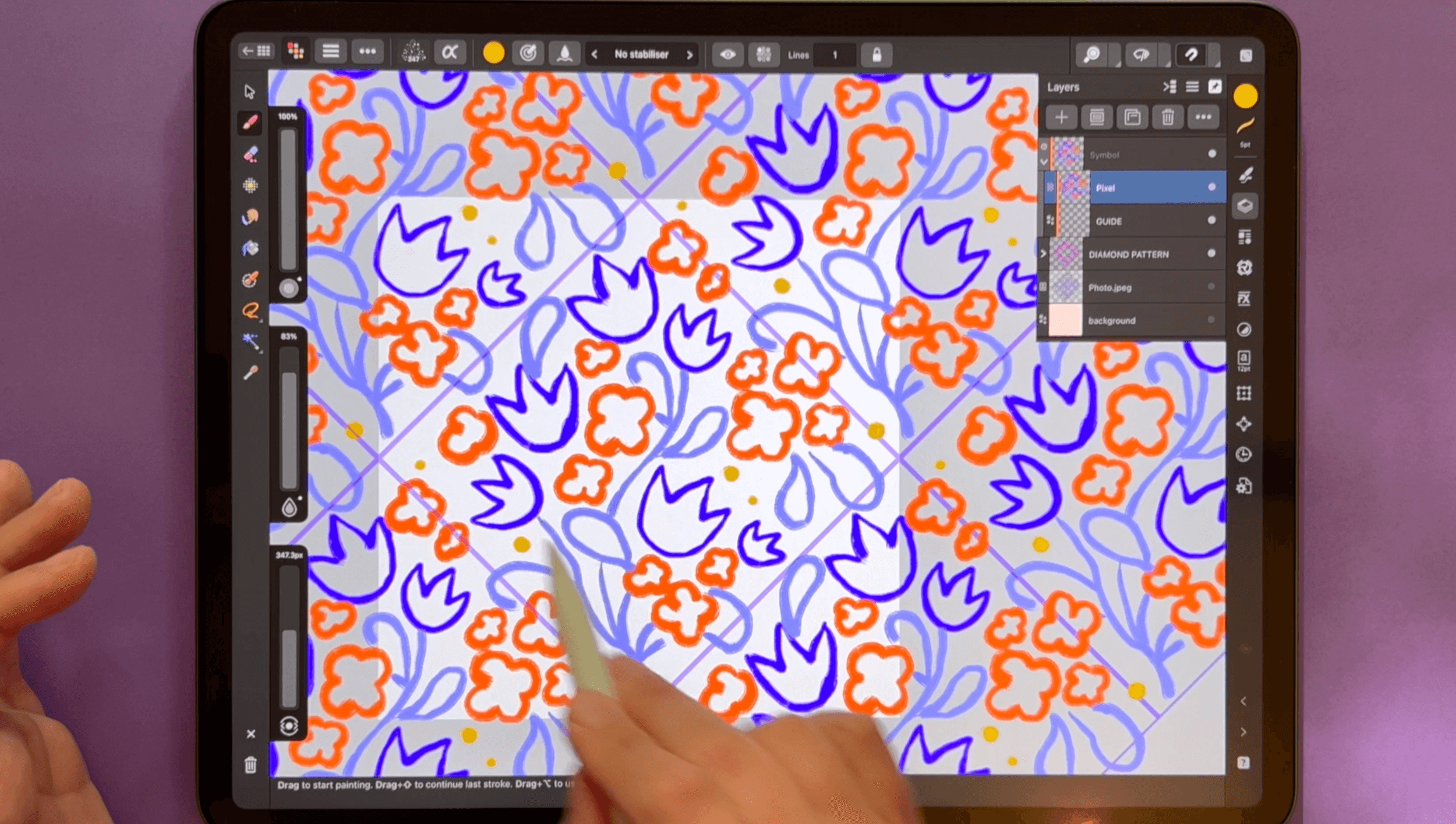Open the document hamburger menu

[331, 52]
